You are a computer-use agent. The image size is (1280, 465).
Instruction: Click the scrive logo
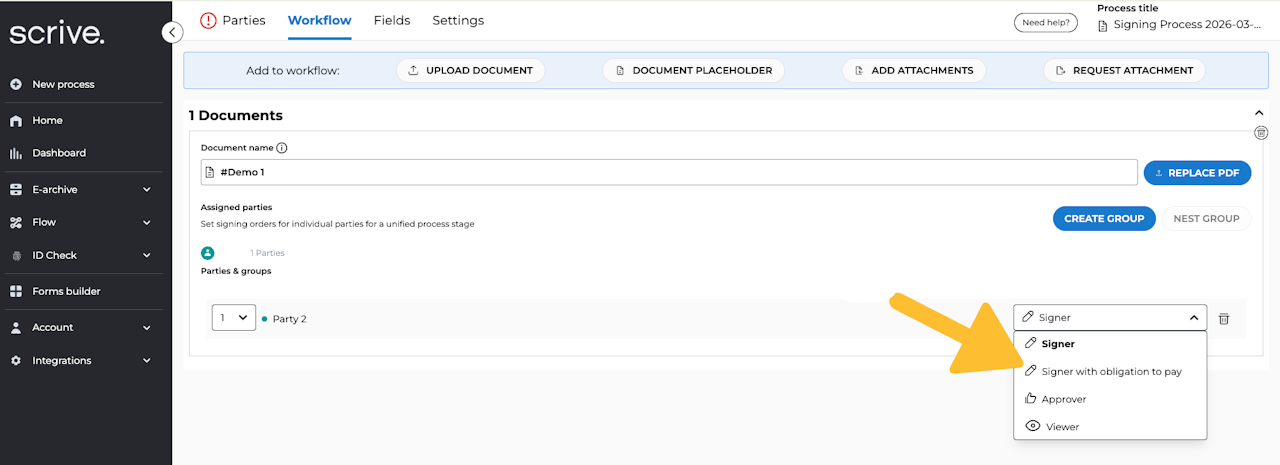point(57,34)
